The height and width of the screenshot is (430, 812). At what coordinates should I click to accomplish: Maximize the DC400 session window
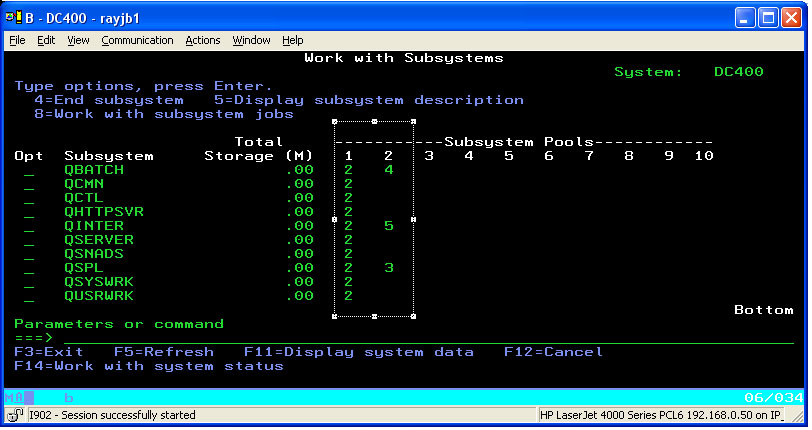[767, 17]
